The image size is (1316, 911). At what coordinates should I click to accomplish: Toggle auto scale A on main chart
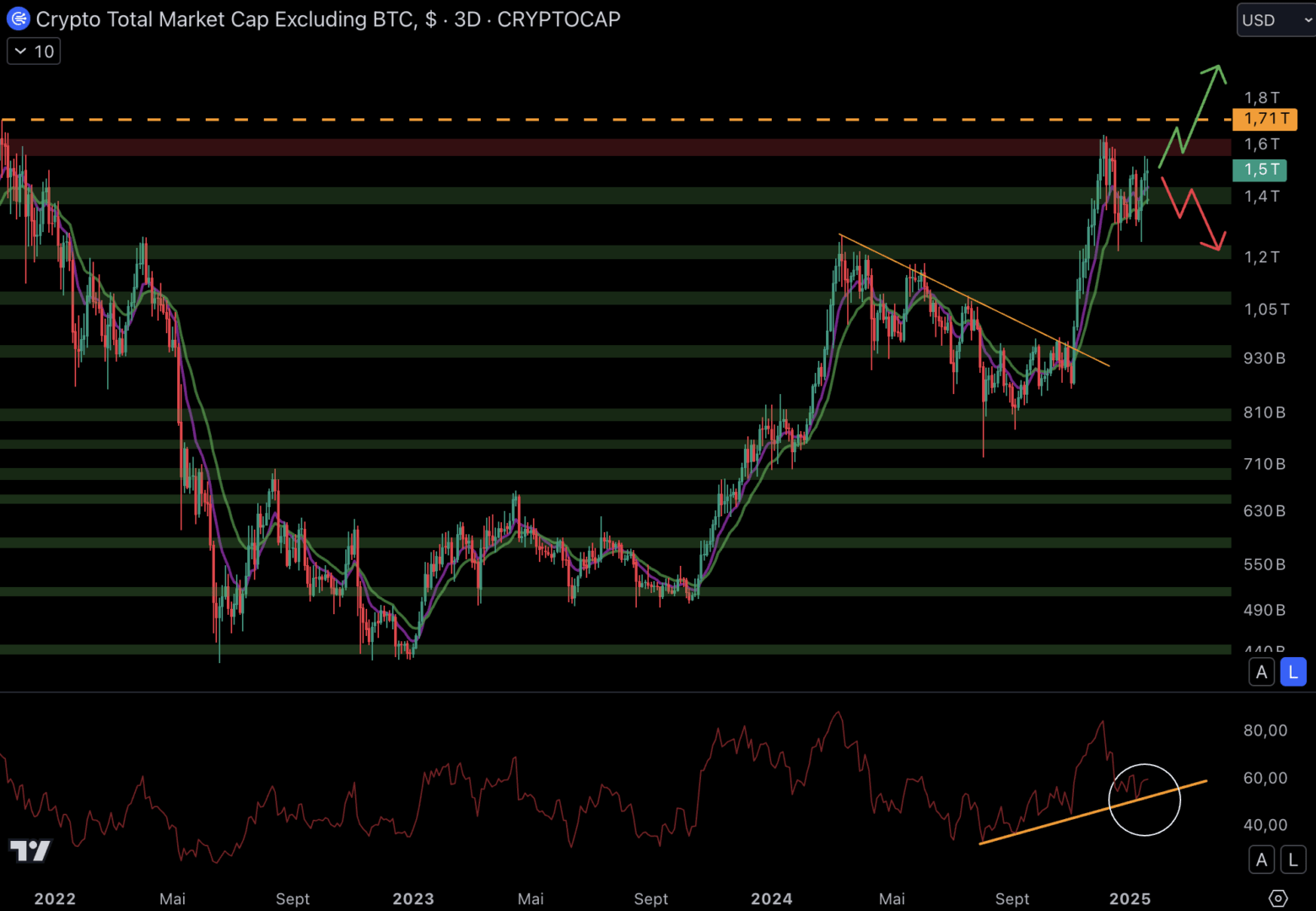[x=1261, y=672]
